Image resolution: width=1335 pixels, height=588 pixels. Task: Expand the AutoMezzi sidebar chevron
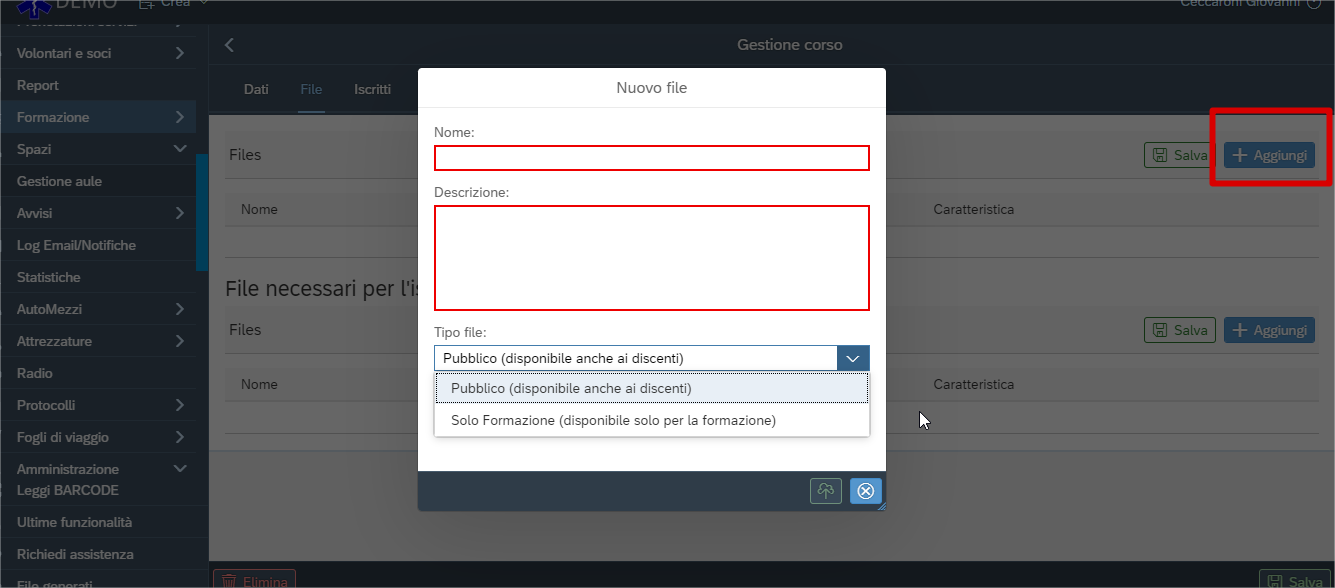point(179,309)
